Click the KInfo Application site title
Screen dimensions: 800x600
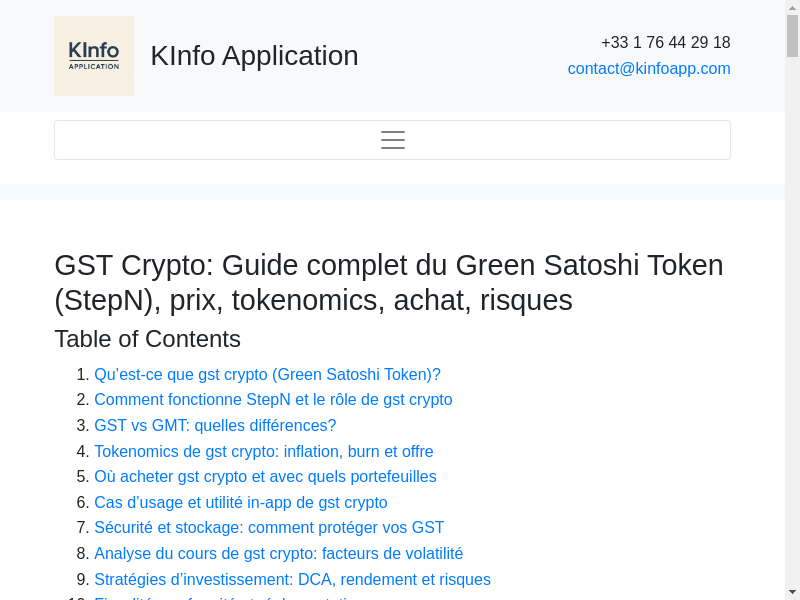pyautogui.click(x=254, y=56)
